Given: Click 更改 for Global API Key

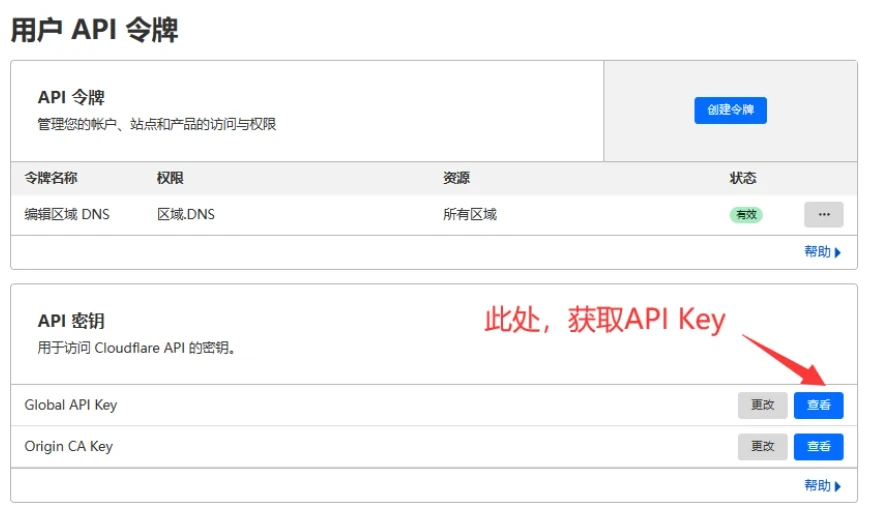Looking at the screenshot, I should [762, 405].
